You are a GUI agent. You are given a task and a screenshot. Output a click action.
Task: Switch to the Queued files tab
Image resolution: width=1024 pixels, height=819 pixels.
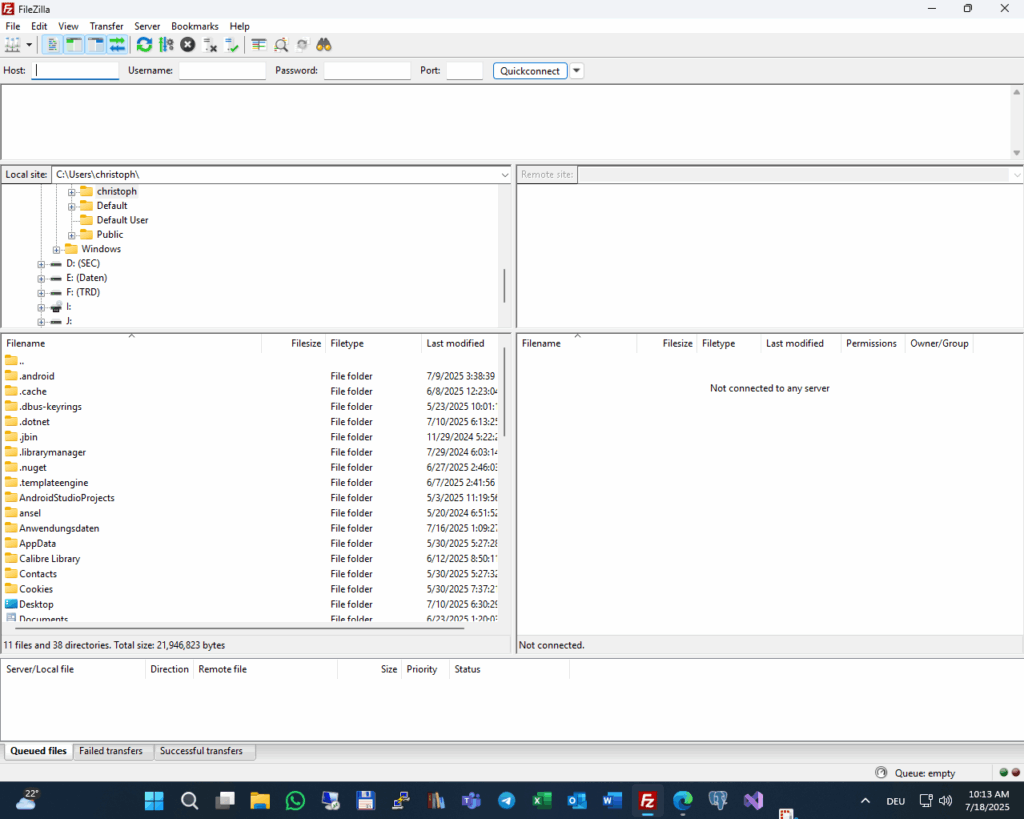coord(38,751)
